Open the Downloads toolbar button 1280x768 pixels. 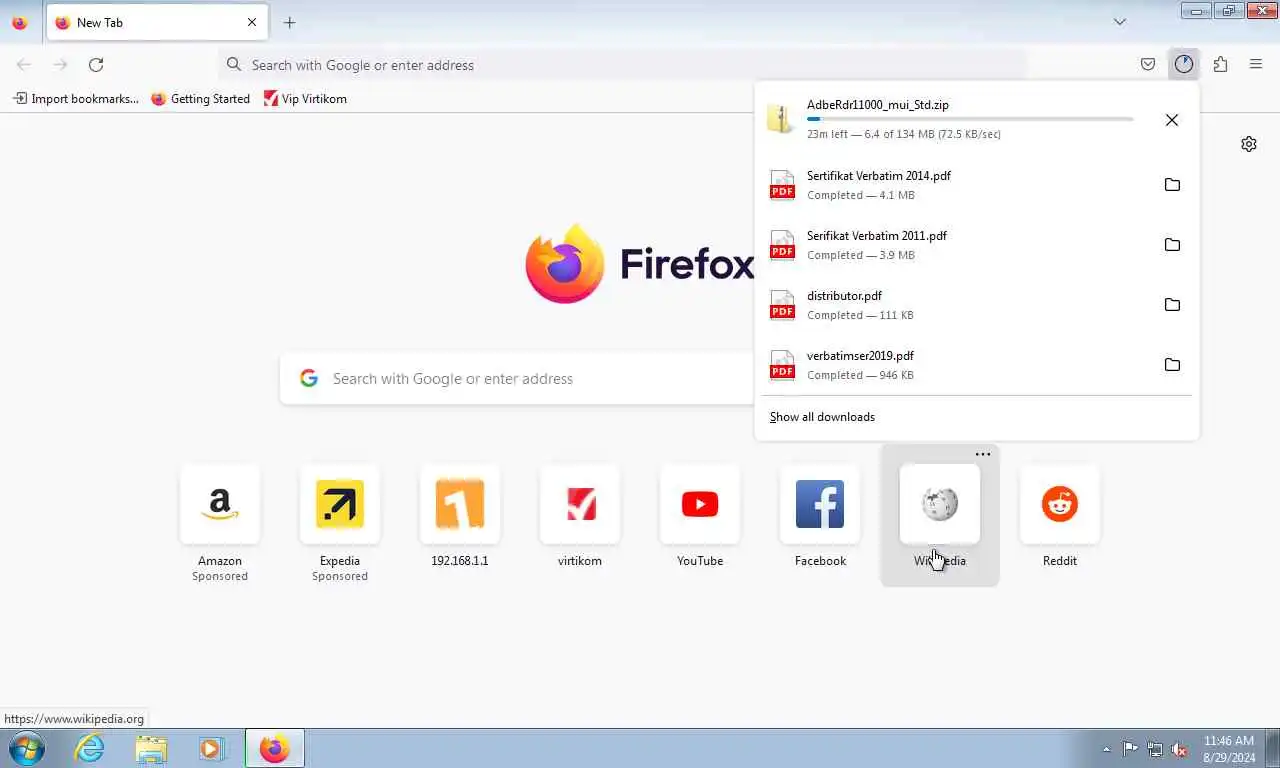tap(1184, 64)
